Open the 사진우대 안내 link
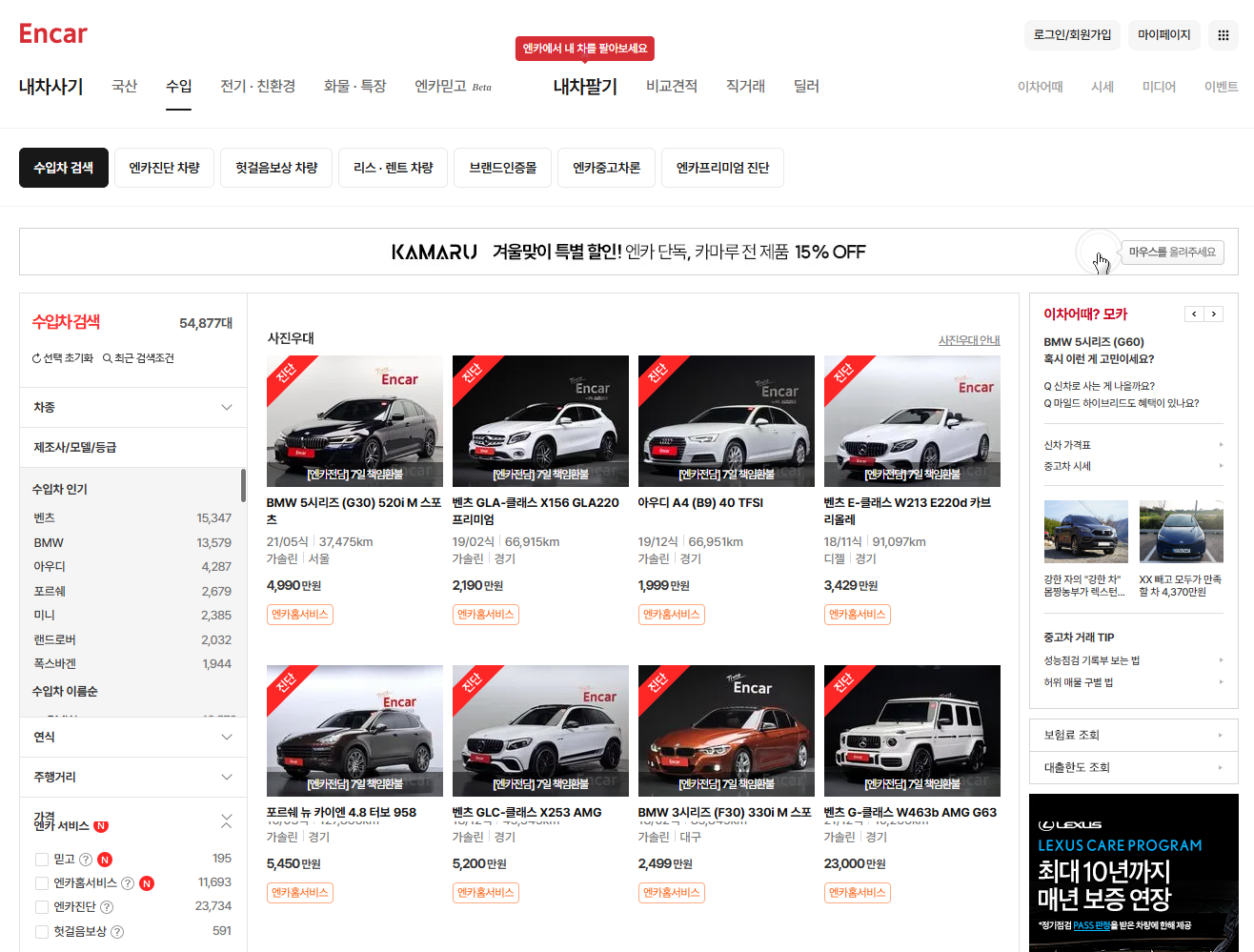 pos(969,340)
